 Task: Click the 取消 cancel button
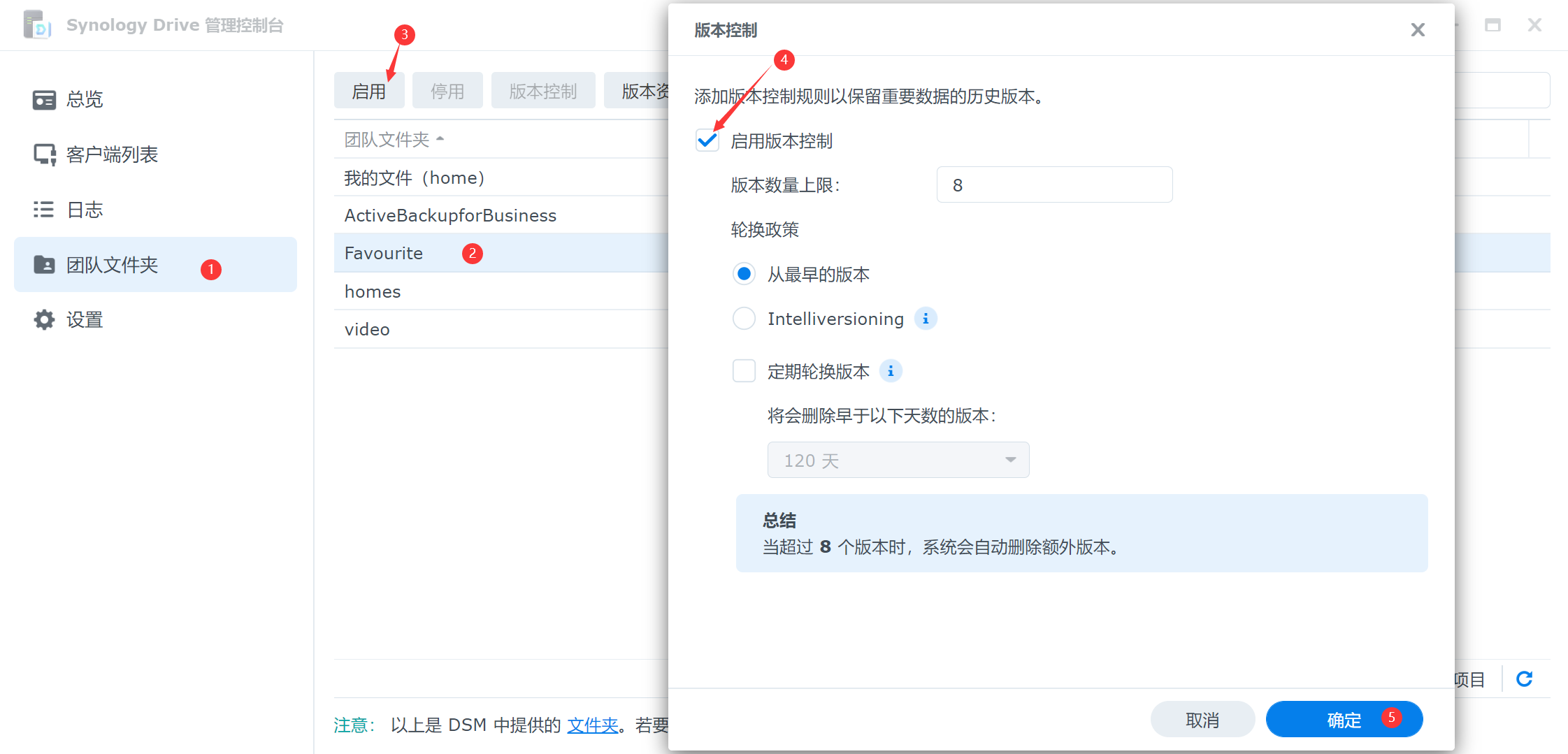[1202, 720]
